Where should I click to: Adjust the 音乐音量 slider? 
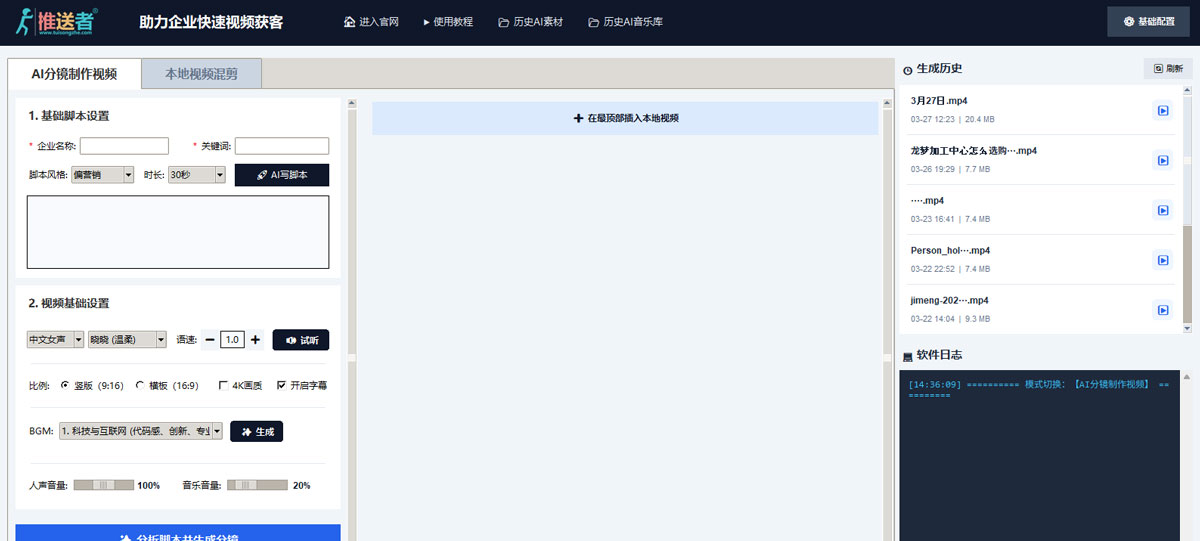(x=257, y=485)
